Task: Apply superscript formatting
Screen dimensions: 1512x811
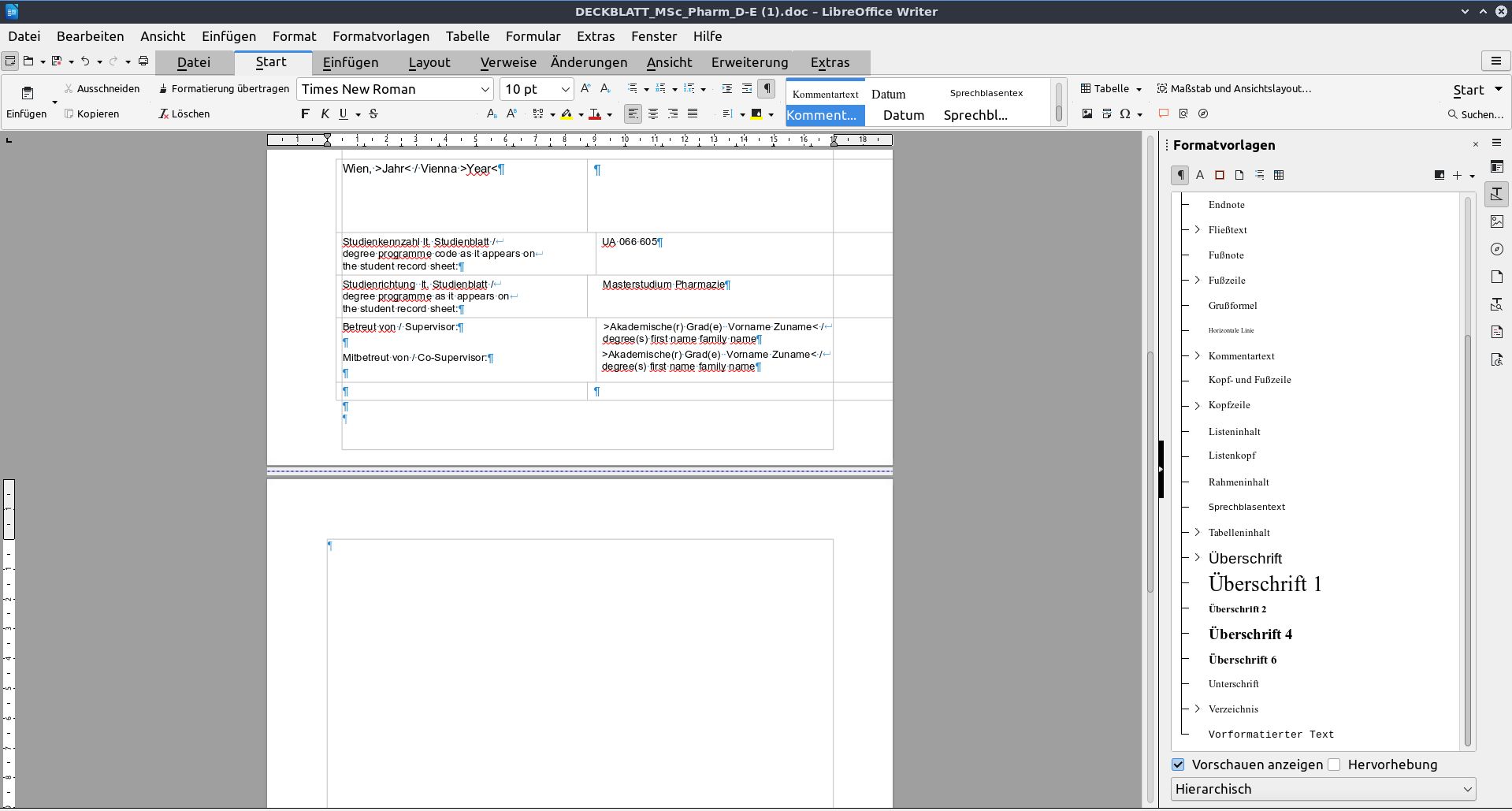Action: (511, 114)
